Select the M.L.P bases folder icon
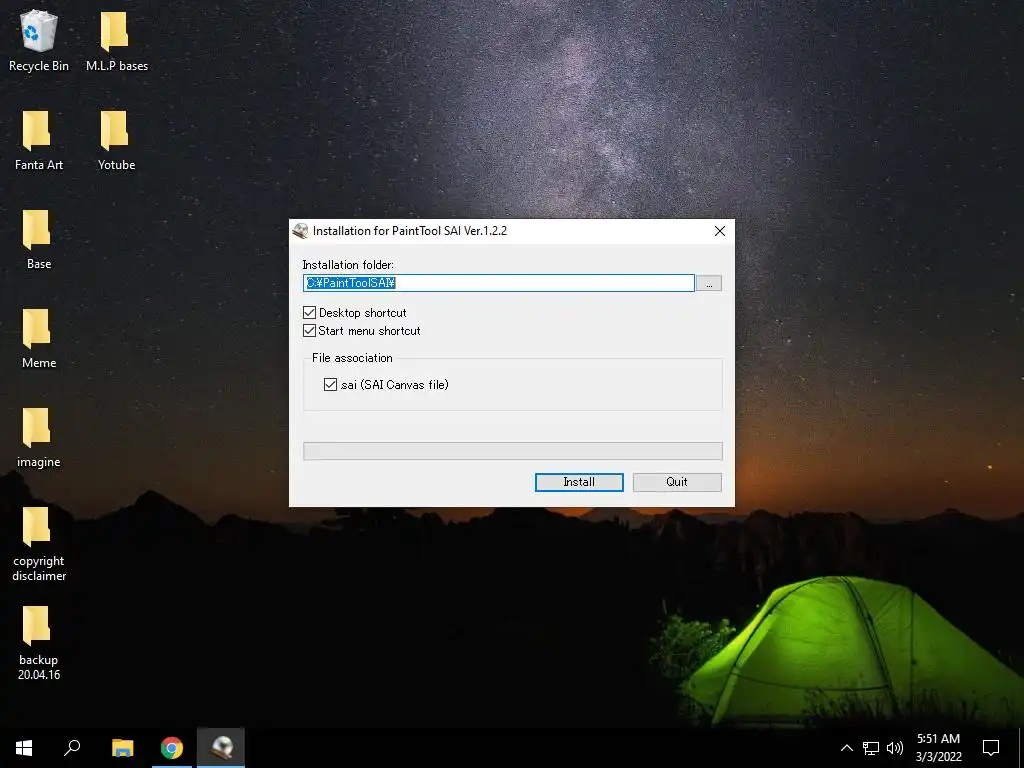 [116, 40]
